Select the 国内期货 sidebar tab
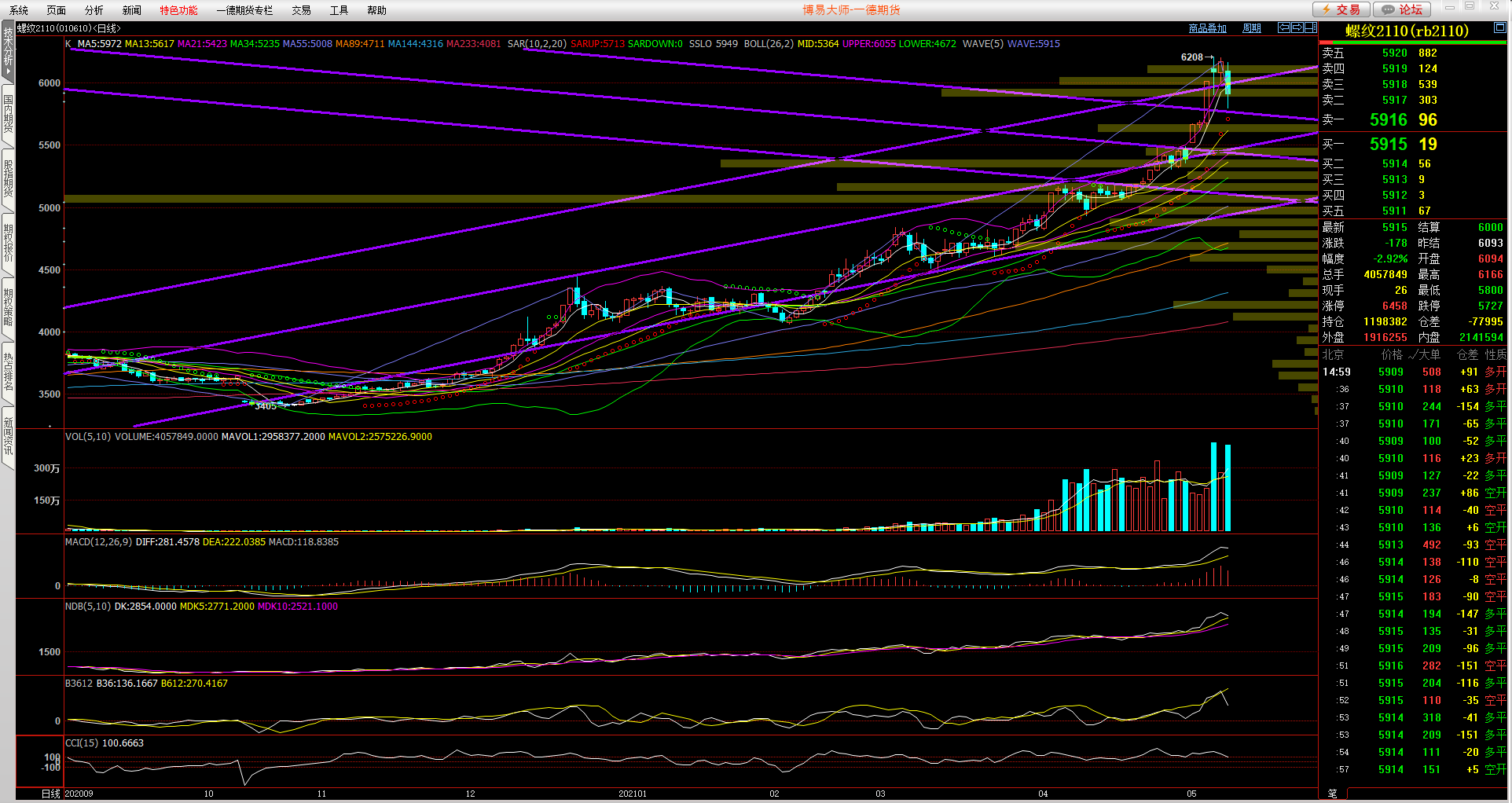This screenshot has height=803, width=1512. [x=8, y=115]
